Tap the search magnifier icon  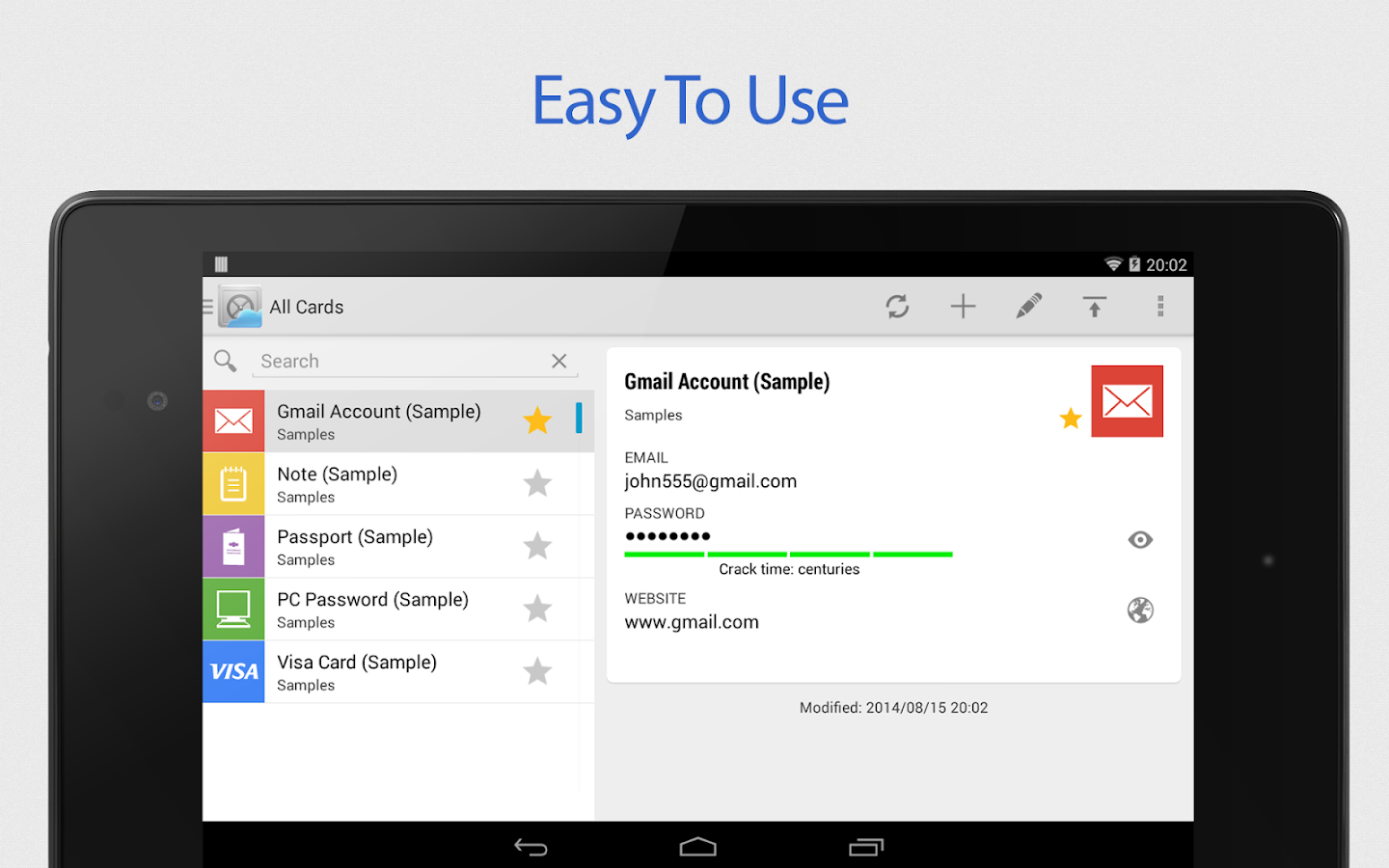pos(226,361)
